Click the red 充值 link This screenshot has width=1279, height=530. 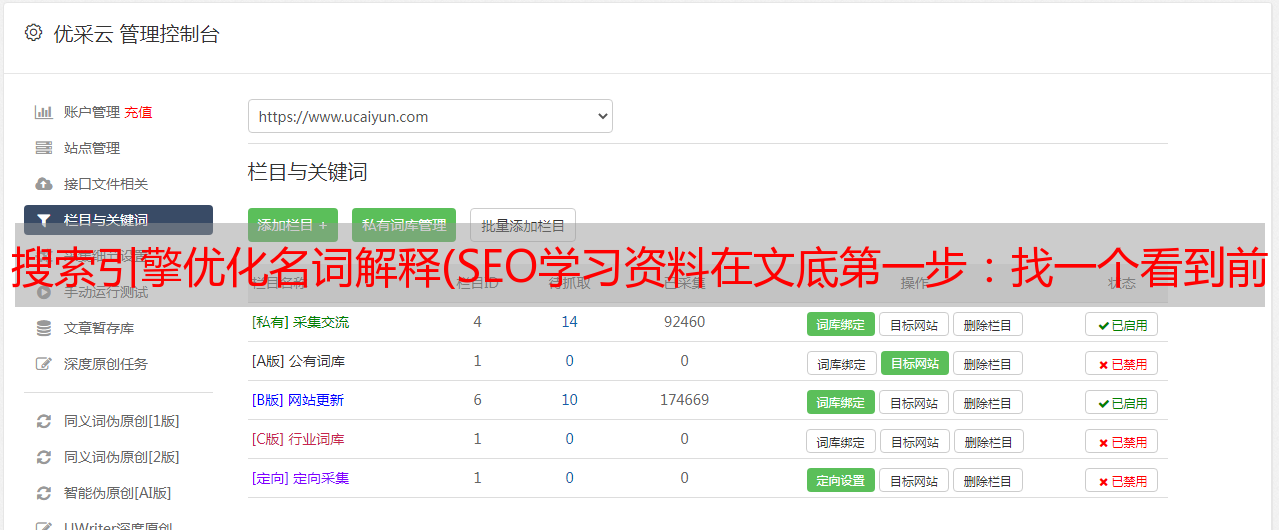click(x=139, y=112)
